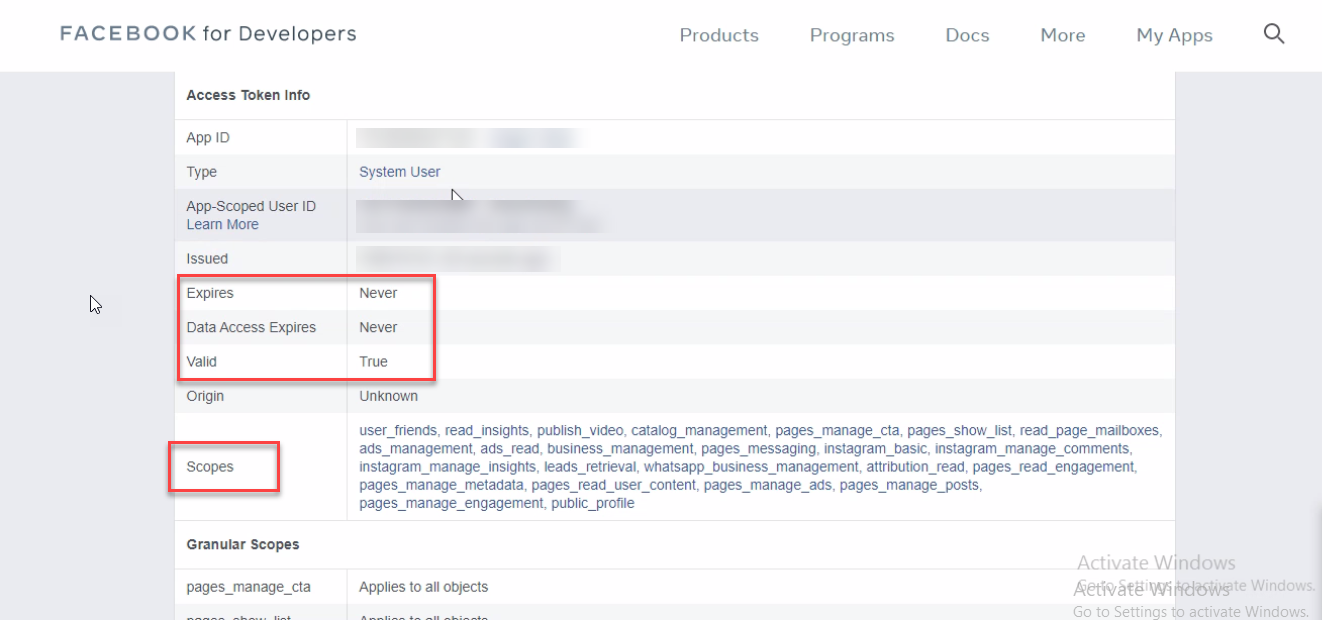
Task: Select the Access Token Info heading
Action: point(248,95)
